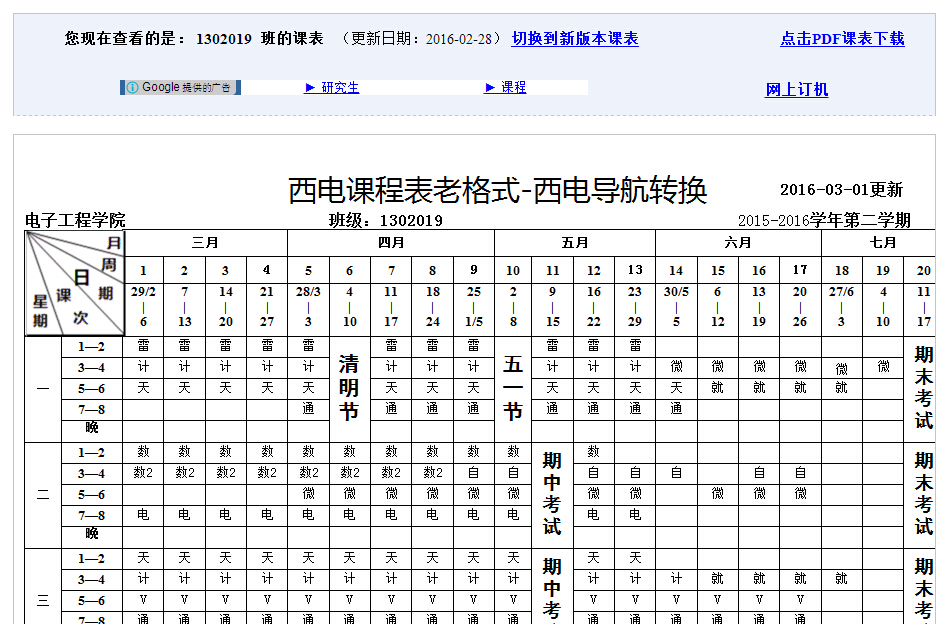Click the 清明节 holiday cell on Monday

click(x=349, y=387)
